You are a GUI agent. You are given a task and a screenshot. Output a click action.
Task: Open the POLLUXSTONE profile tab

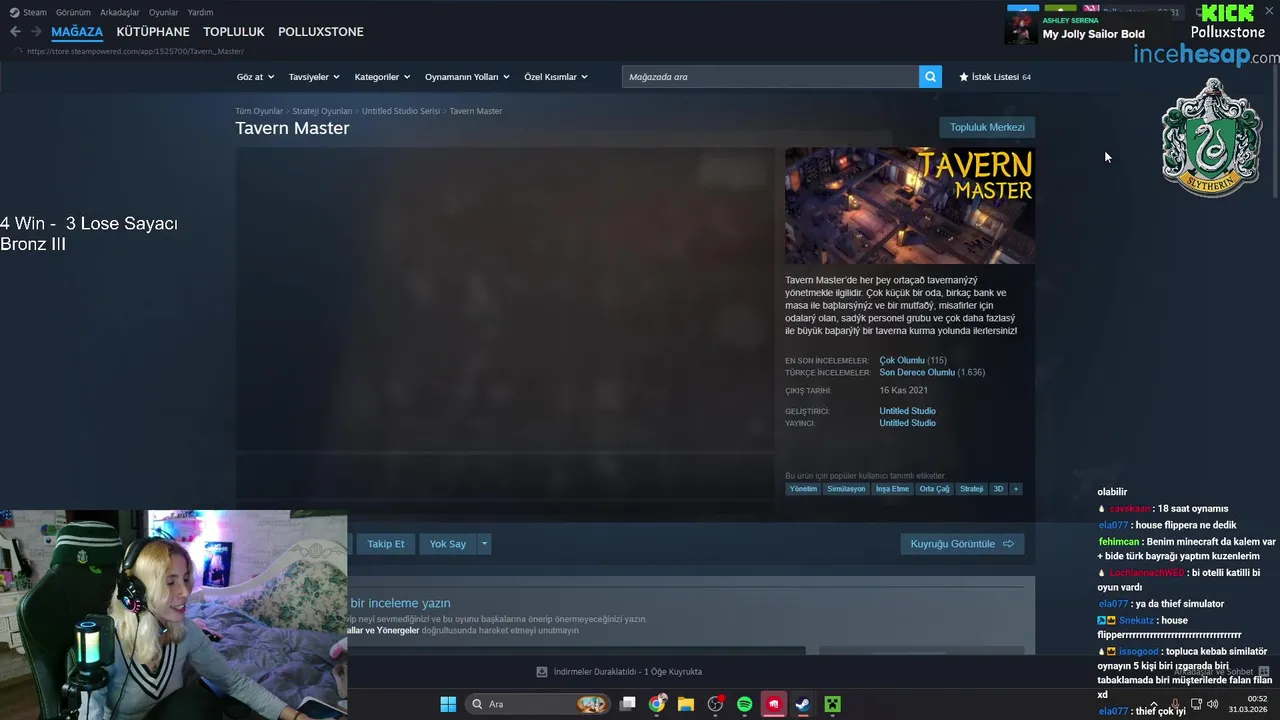(x=321, y=32)
